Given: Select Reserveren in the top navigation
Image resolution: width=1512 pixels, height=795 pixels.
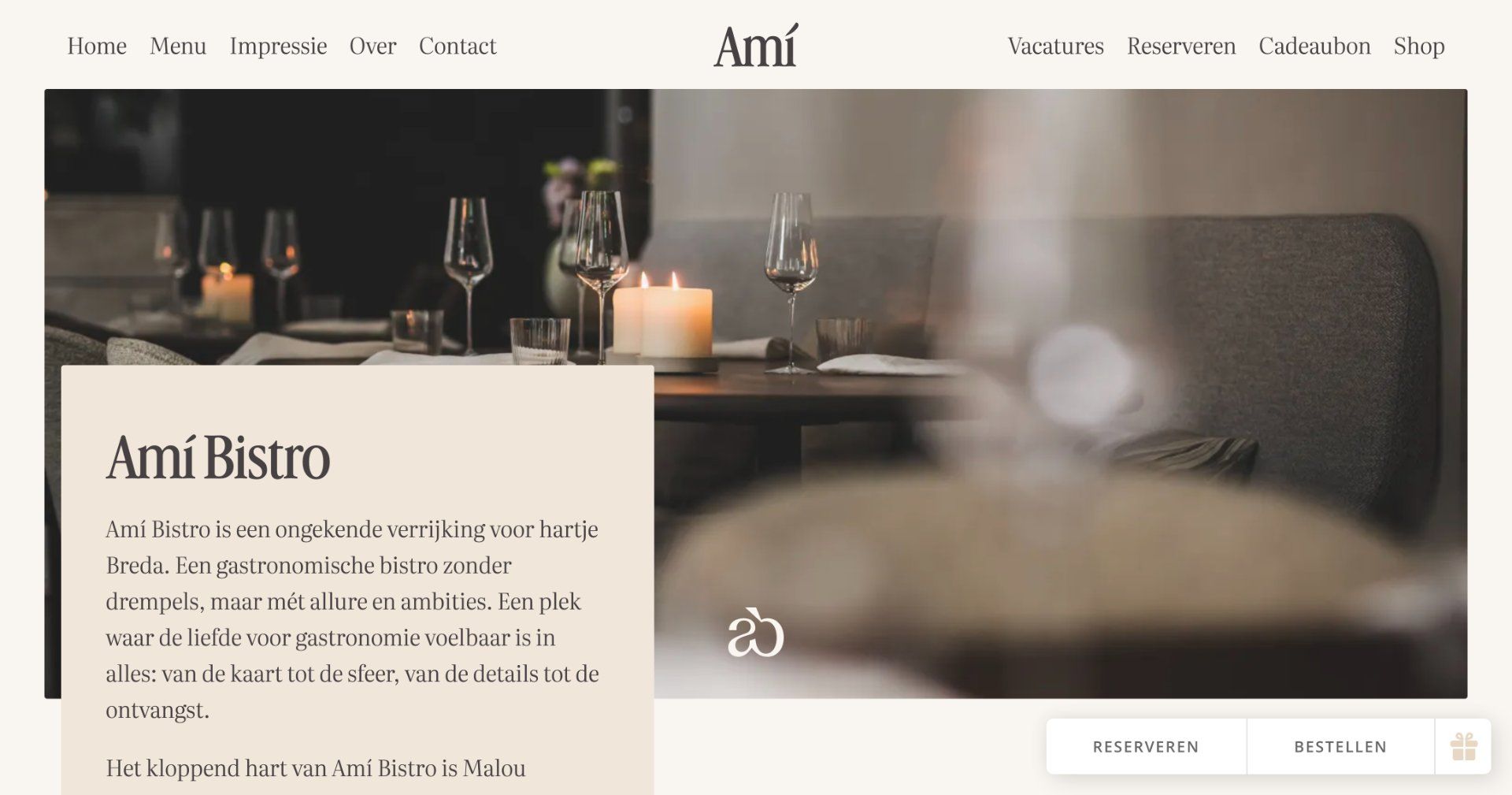Looking at the screenshot, I should pos(1181,46).
